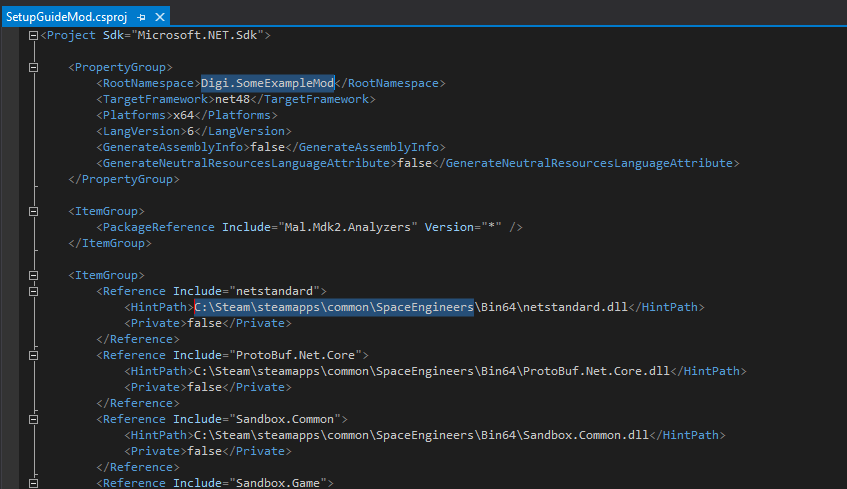Click the GenerateAssemblyInfo false value

(264, 147)
